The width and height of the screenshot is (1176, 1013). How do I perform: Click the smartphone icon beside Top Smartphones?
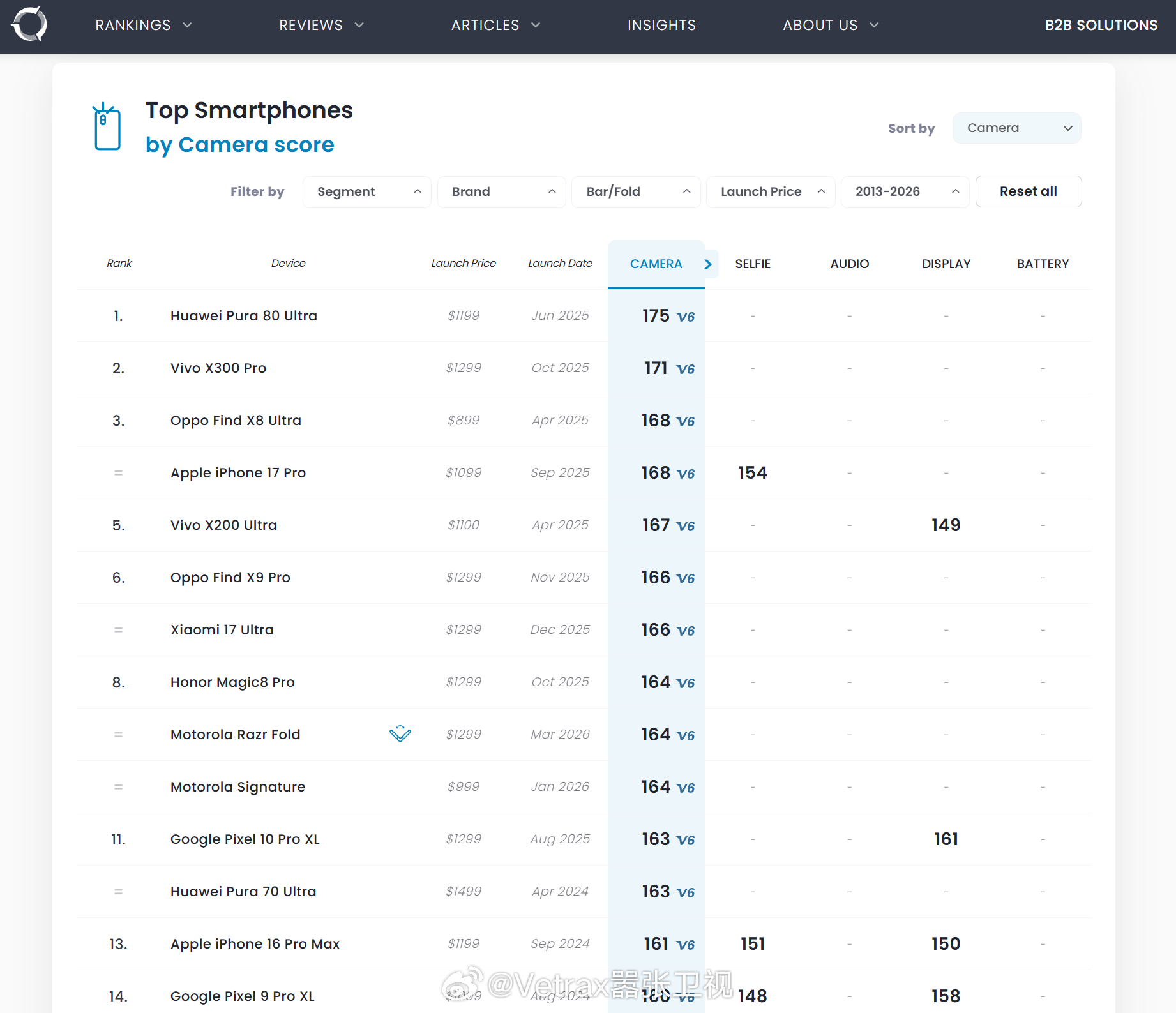click(x=107, y=126)
